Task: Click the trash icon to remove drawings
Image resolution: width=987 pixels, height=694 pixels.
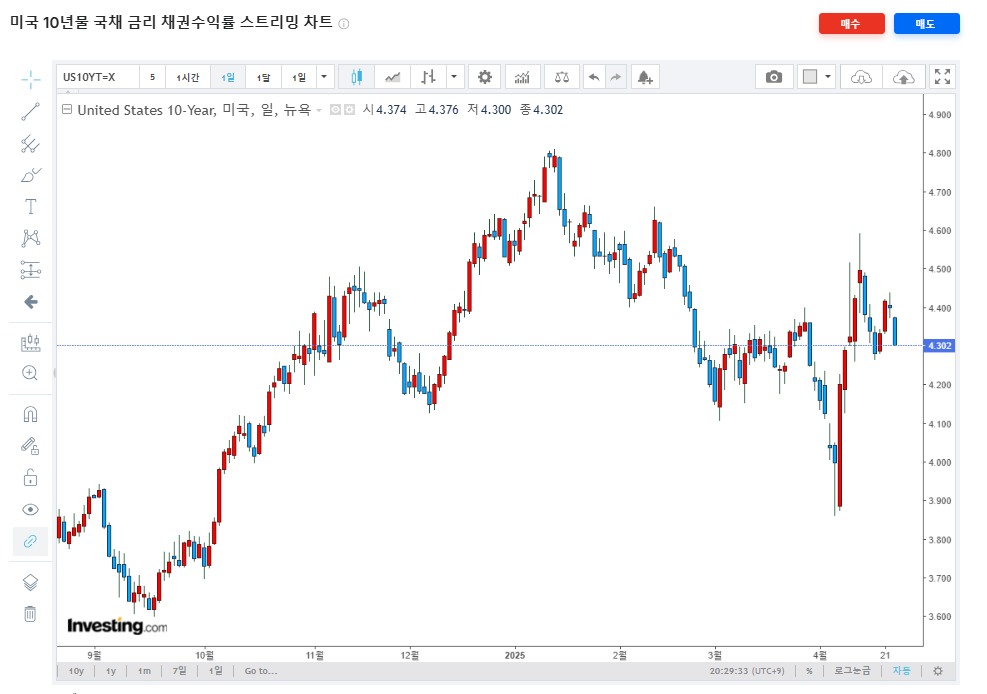Action: point(30,613)
